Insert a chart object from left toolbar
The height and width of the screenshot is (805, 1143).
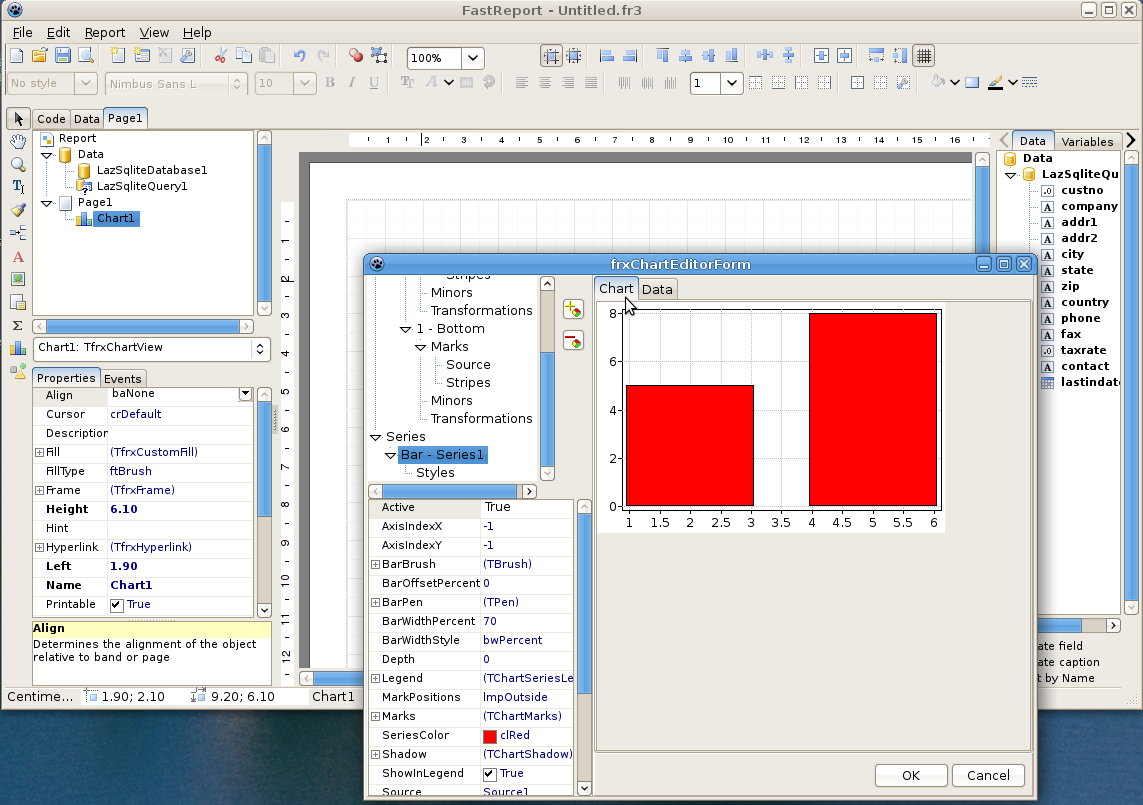pos(18,349)
